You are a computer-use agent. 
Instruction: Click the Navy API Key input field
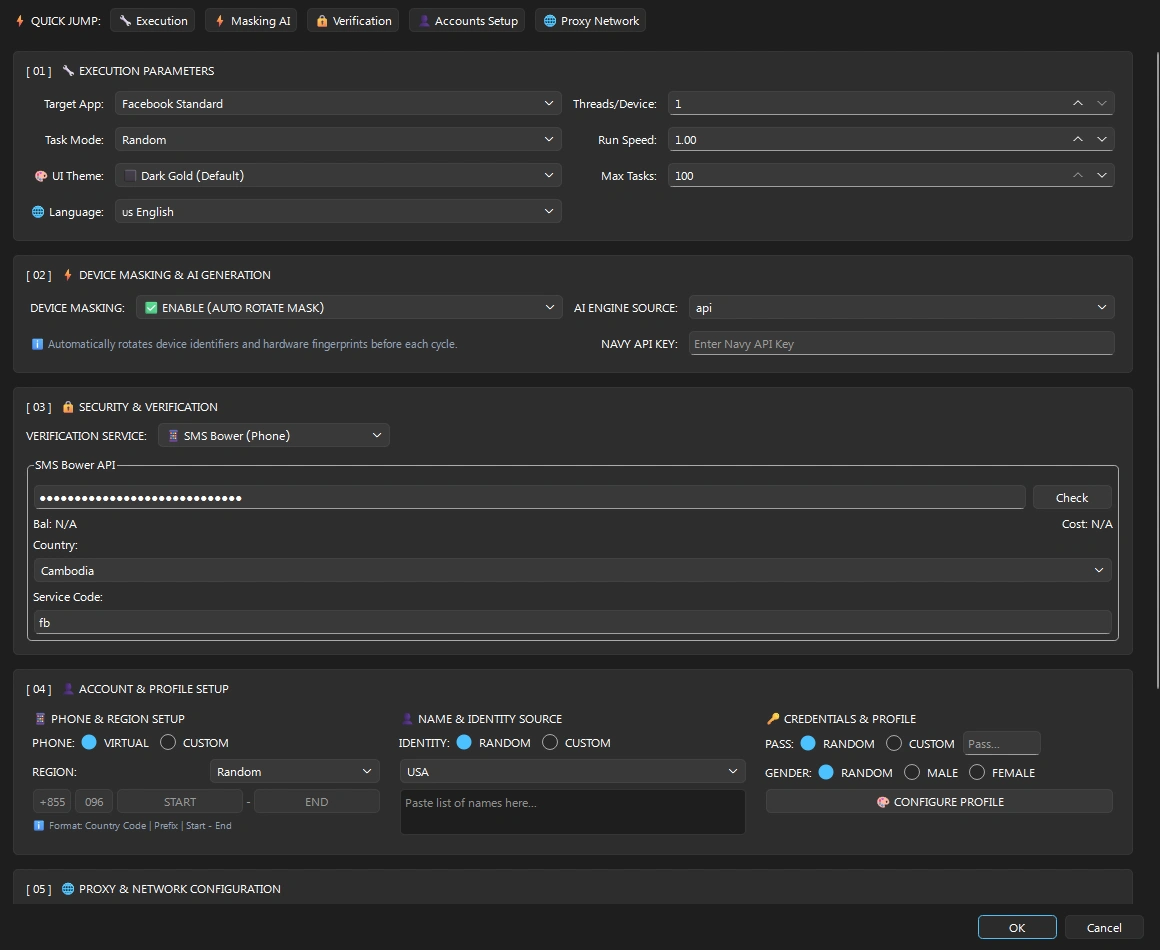[x=901, y=343]
